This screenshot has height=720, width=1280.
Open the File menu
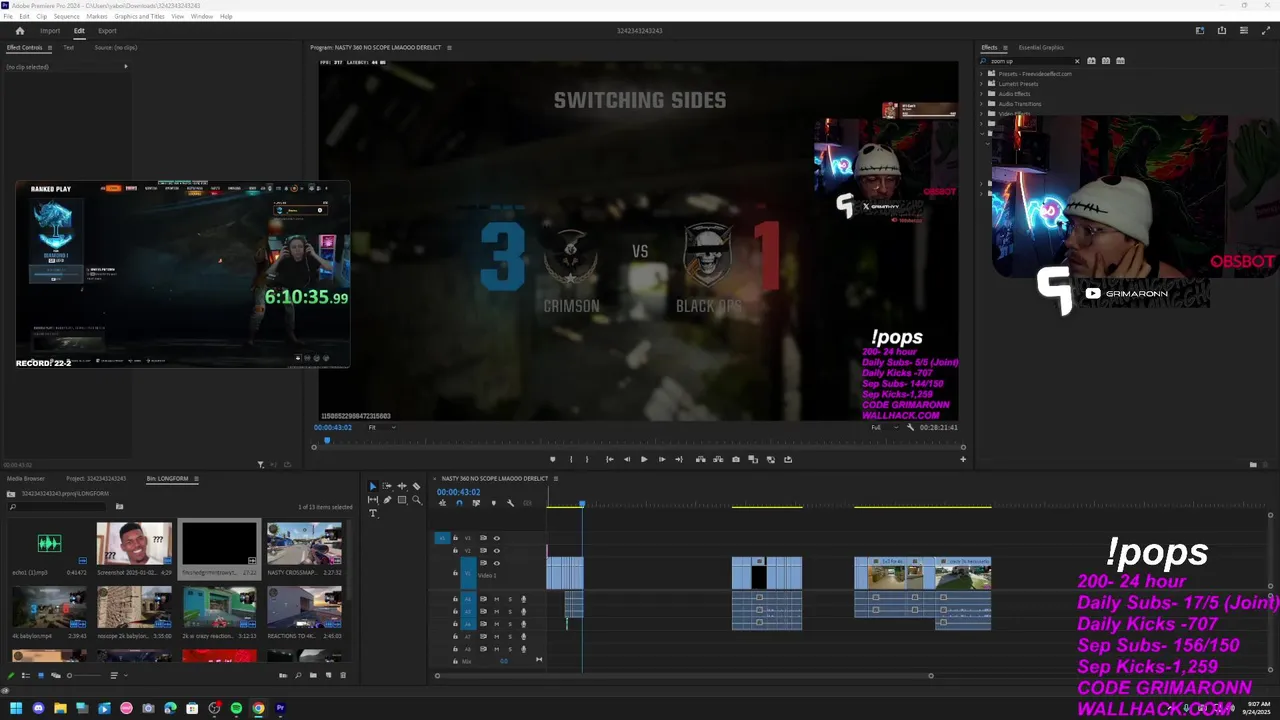[x=8, y=17]
